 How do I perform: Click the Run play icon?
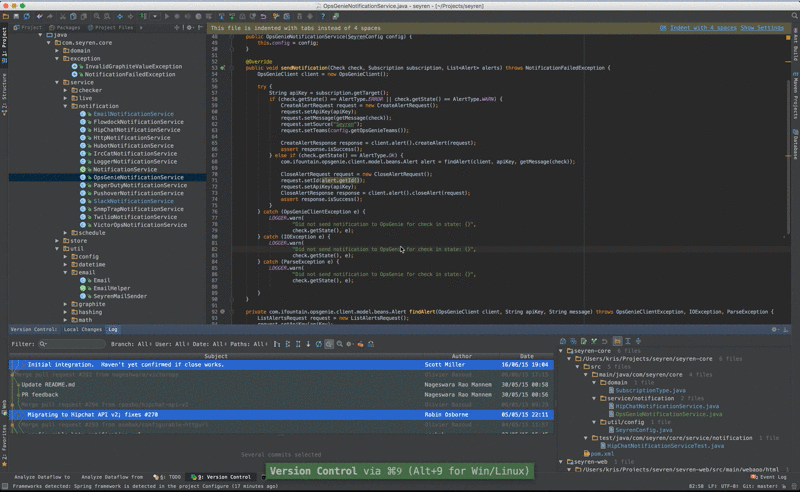click(167, 16)
